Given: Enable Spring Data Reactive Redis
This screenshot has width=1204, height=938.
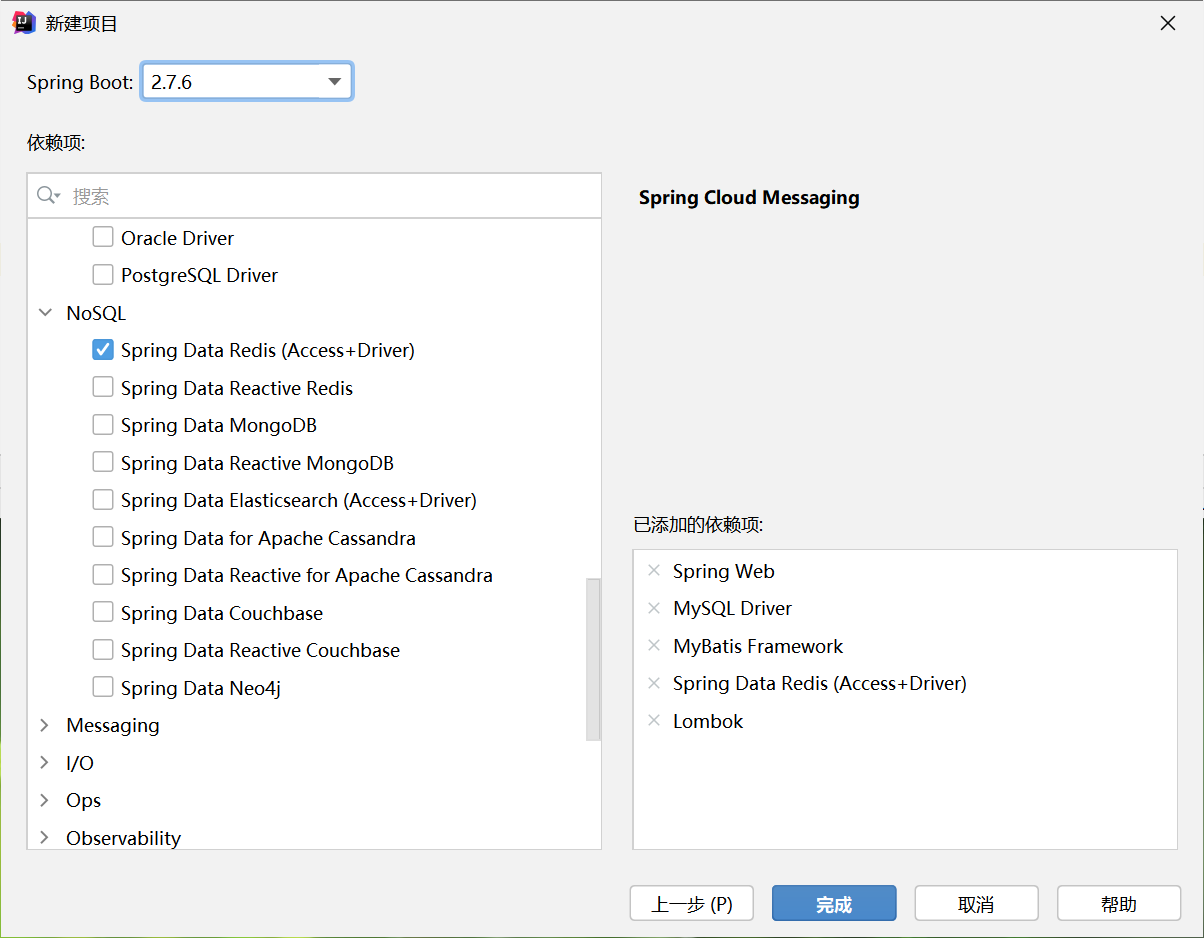Looking at the screenshot, I should 103,388.
